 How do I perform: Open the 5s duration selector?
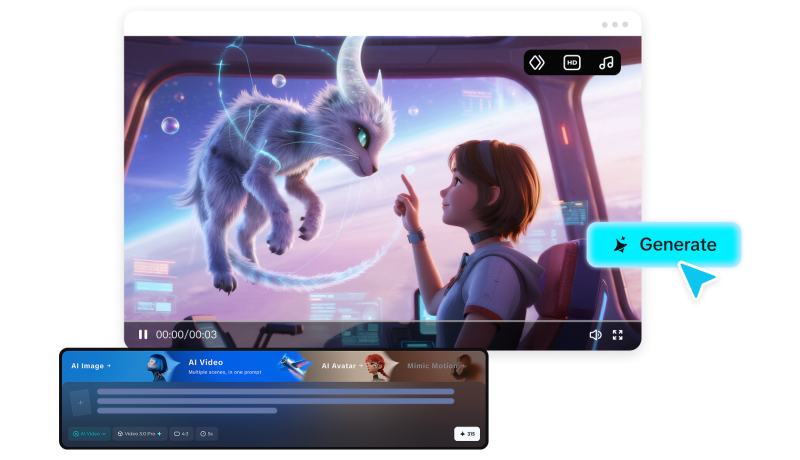[208, 434]
